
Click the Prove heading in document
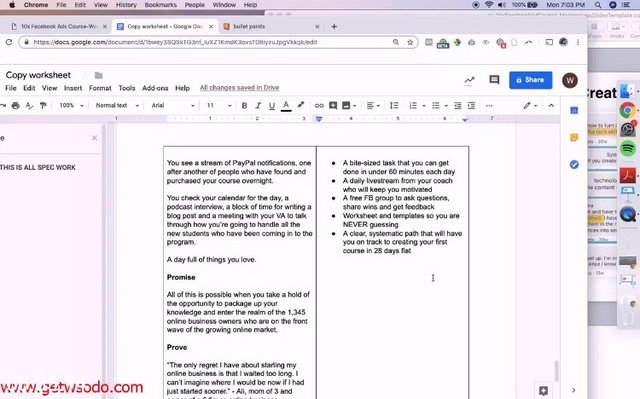177,347
